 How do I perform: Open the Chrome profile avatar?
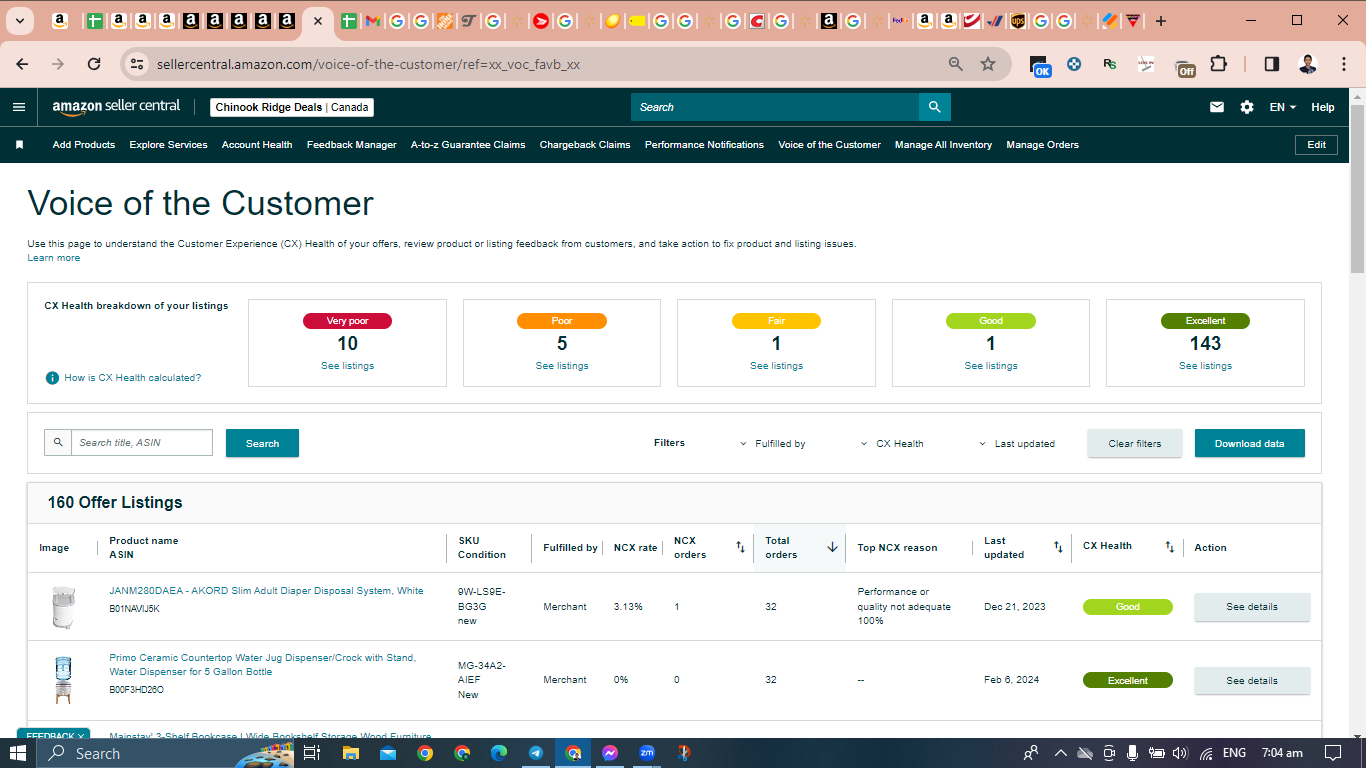pos(1308,64)
